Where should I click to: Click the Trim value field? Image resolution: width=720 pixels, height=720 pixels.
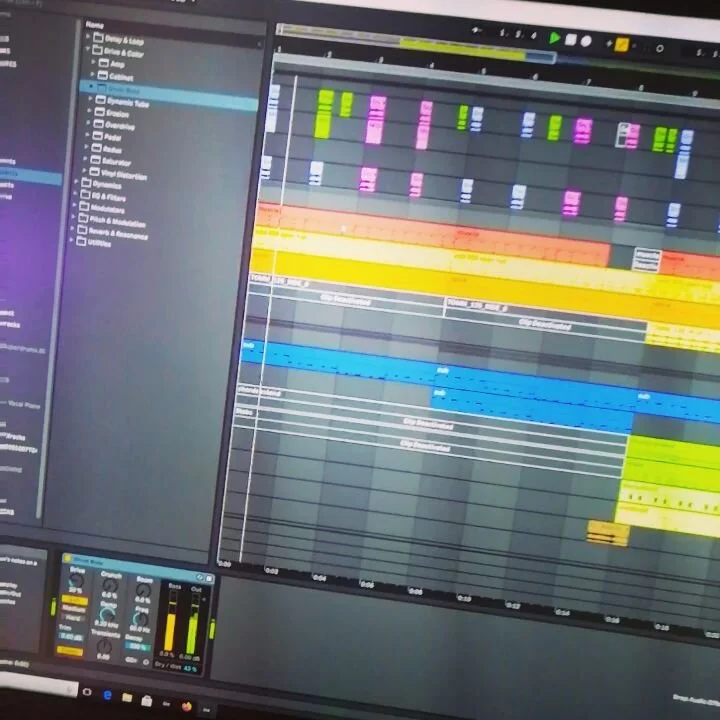coord(71,636)
